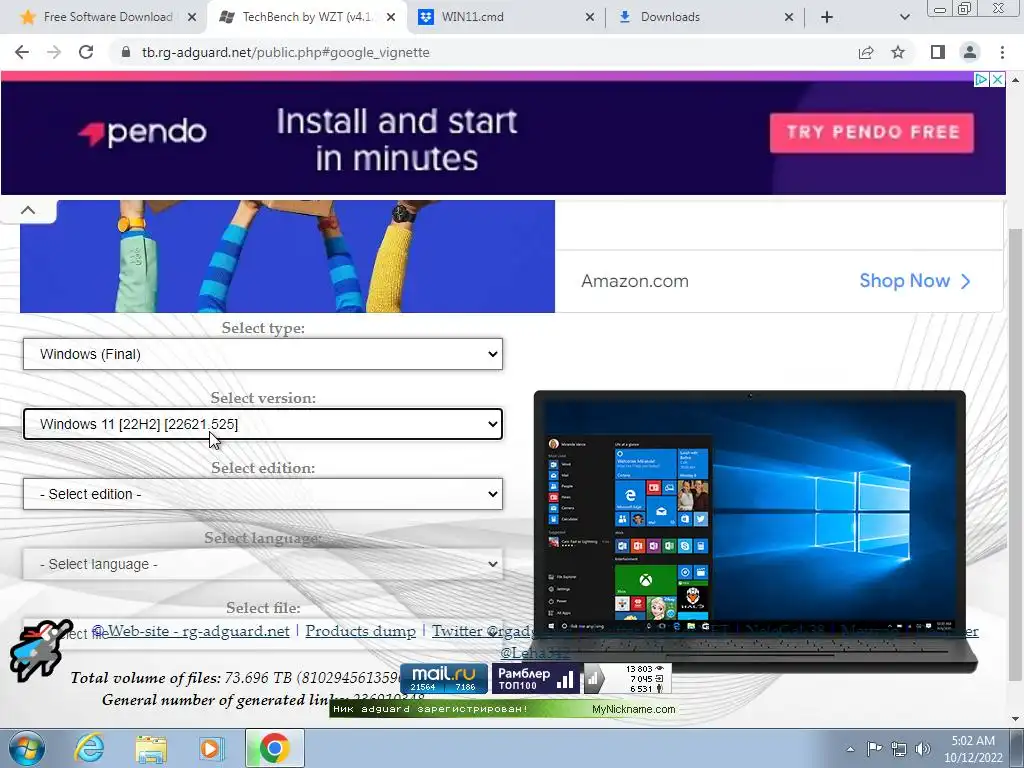
Task: Close the Pendo ad banner
Action: (998, 80)
